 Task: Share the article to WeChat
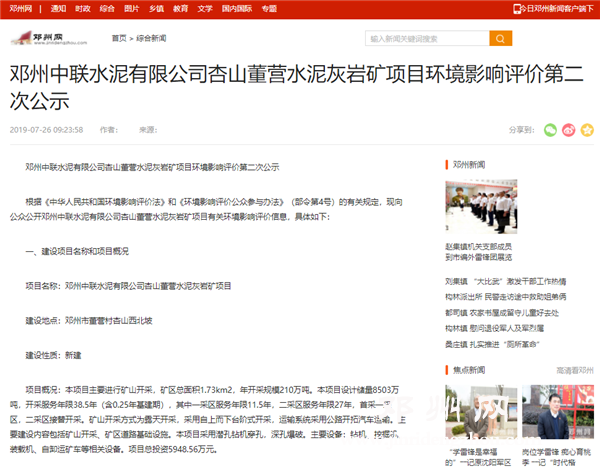[x=550, y=130]
